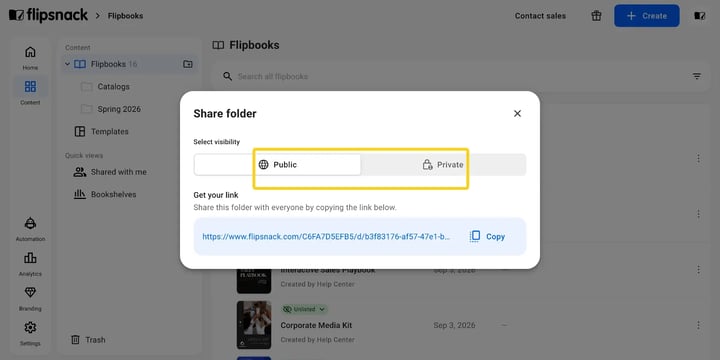Click the search magnifier icon

pos(227,76)
